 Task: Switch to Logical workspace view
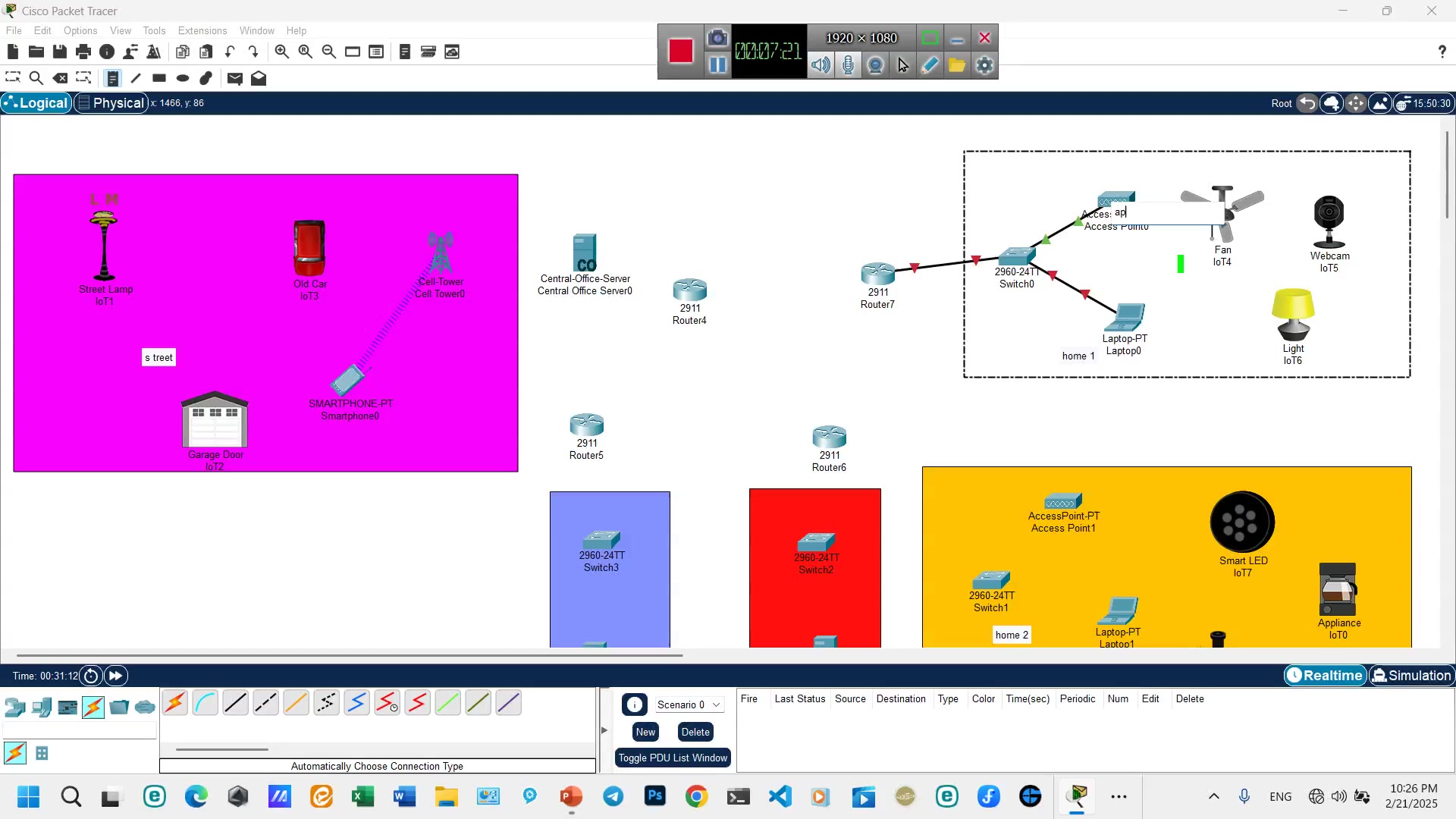point(36,103)
